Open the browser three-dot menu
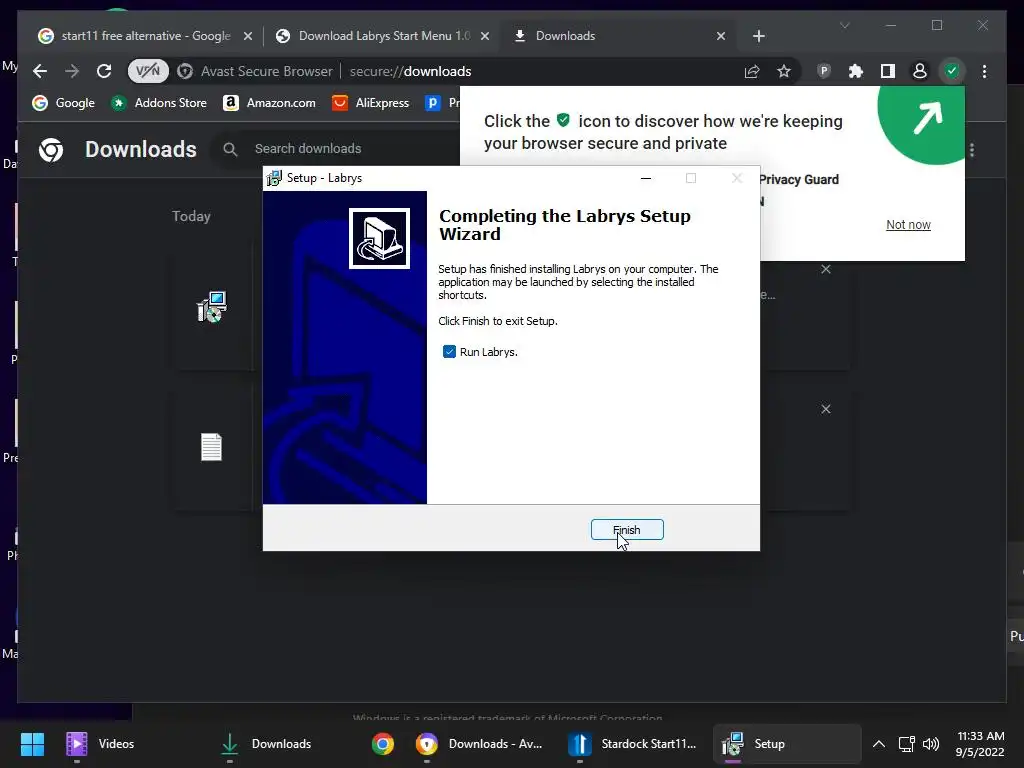 click(x=984, y=71)
